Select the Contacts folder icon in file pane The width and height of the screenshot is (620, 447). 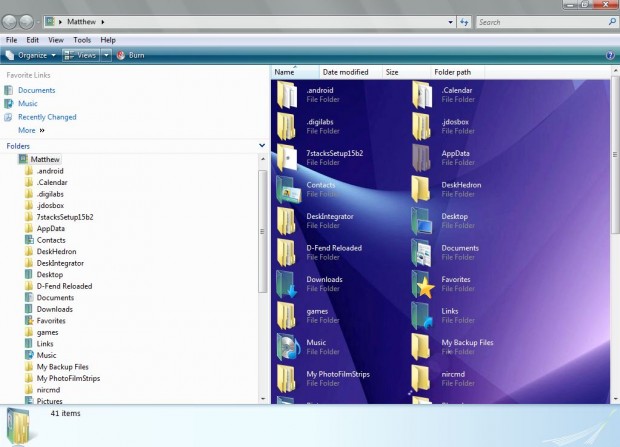click(288, 189)
